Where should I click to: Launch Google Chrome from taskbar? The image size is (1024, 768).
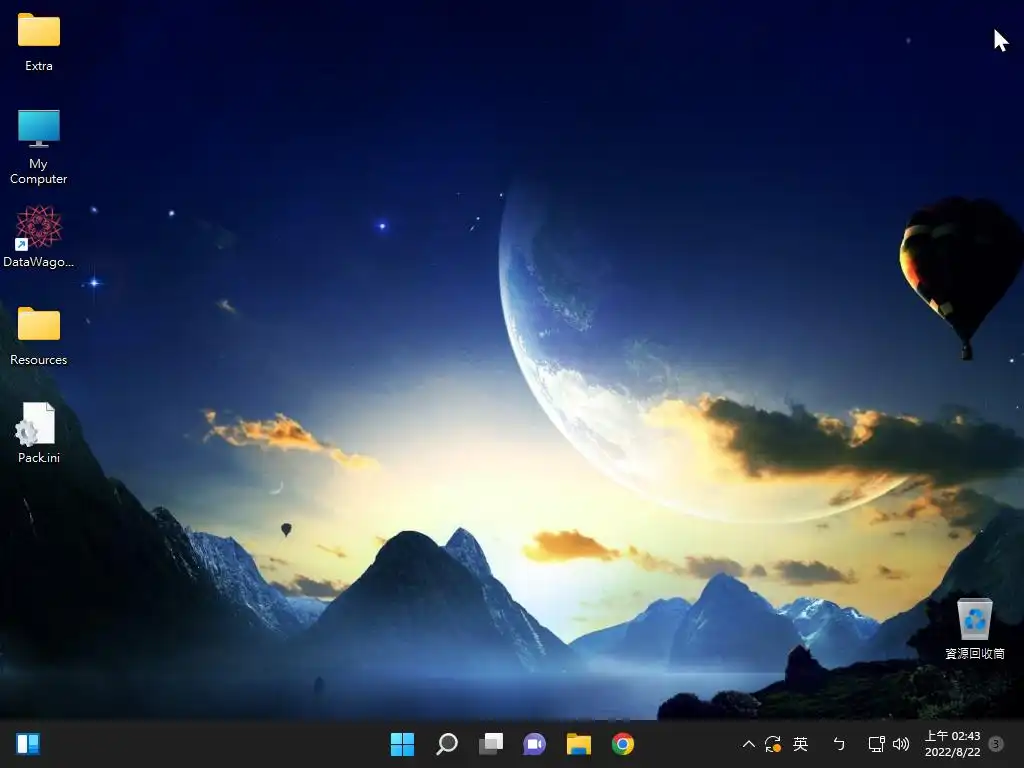coord(623,744)
